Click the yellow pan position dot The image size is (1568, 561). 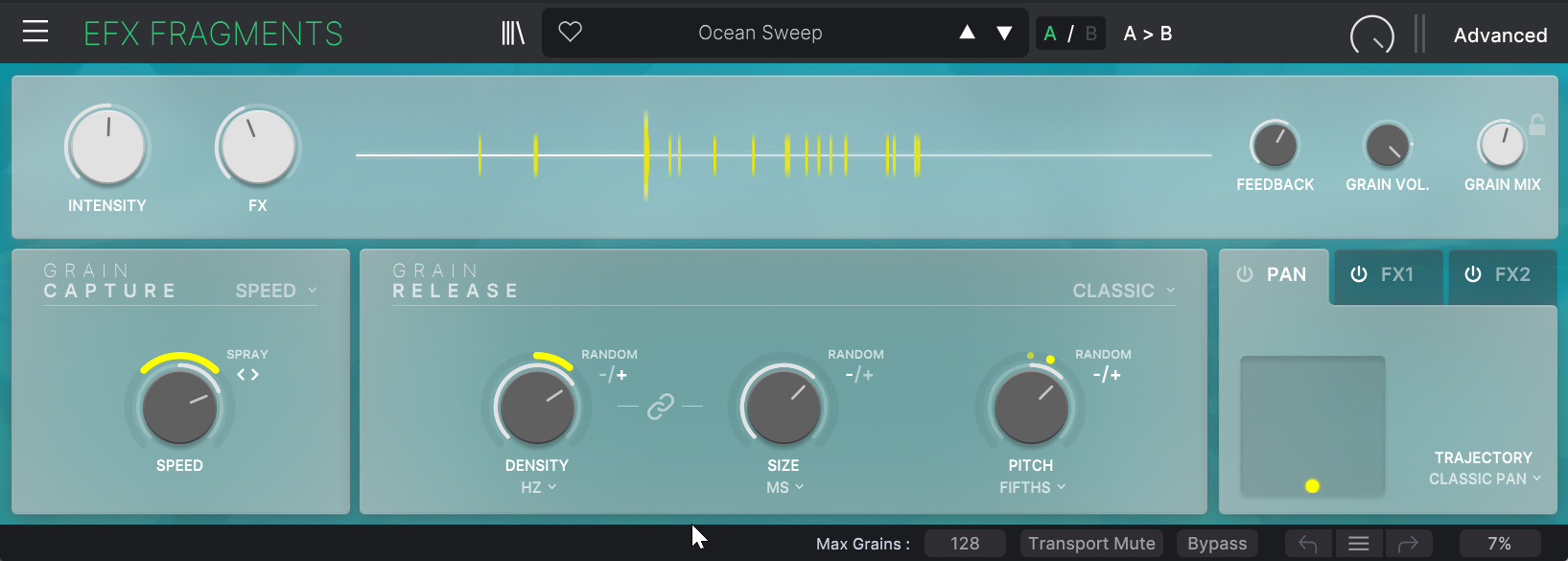tap(1313, 486)
